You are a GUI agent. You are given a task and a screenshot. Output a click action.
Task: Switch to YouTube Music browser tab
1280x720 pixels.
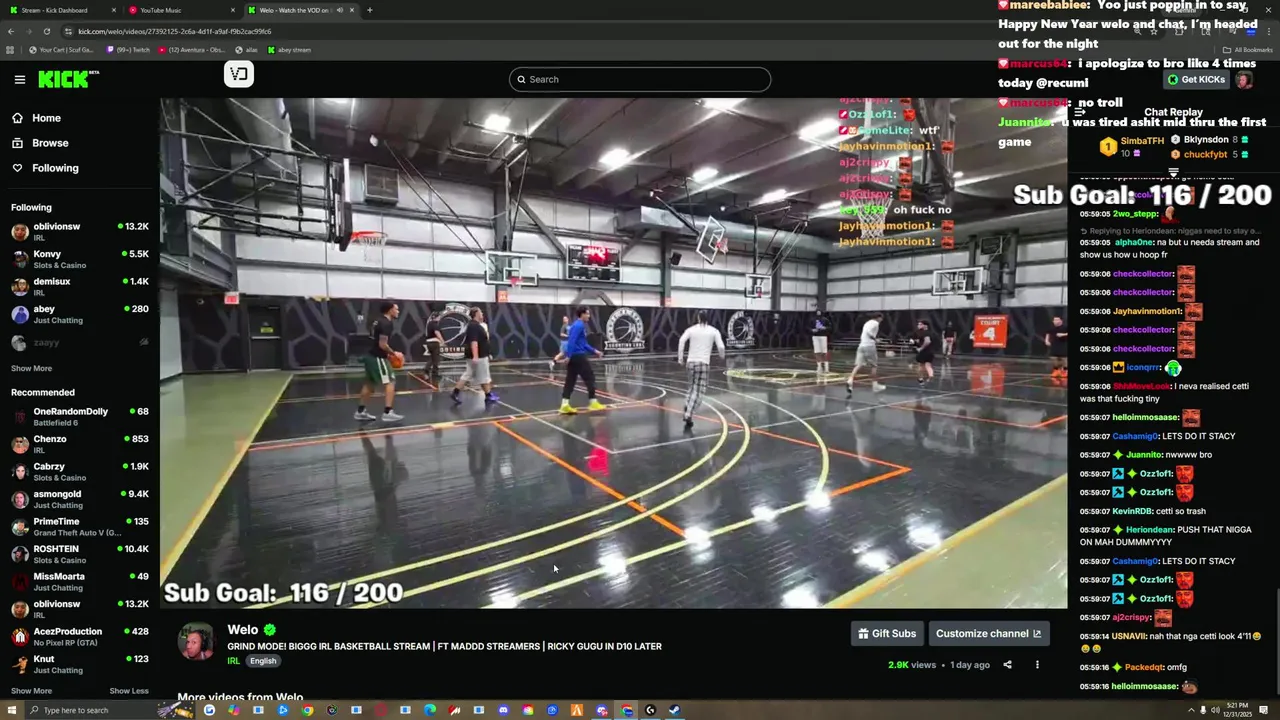[x=180, y=10]
